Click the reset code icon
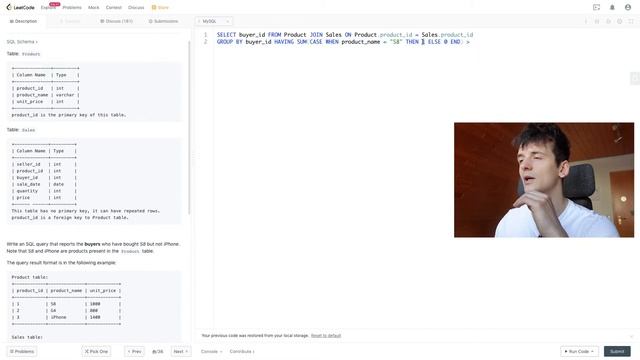 [608, 21]
